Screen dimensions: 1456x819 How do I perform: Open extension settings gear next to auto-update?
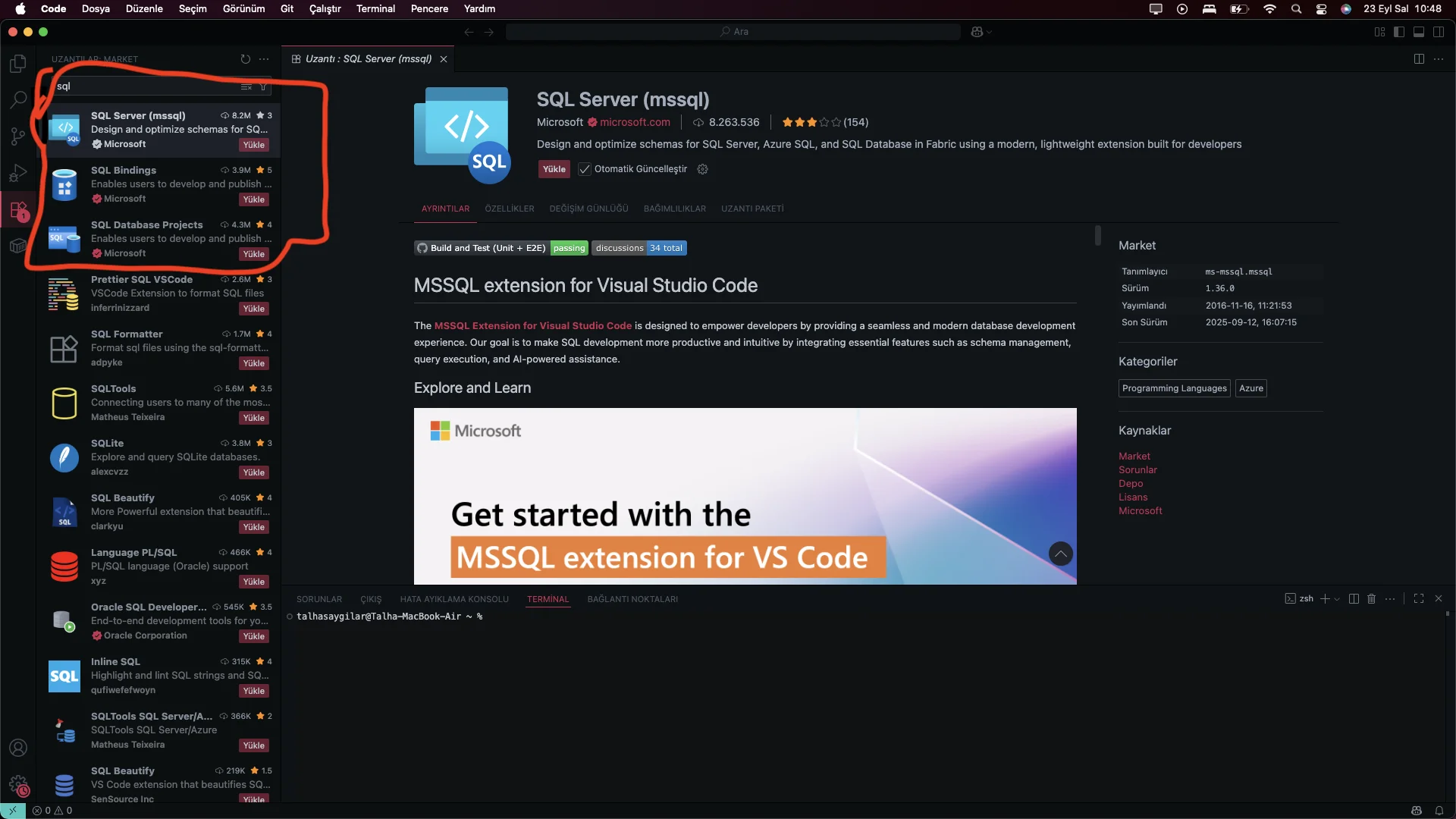(x=702, y=169)
